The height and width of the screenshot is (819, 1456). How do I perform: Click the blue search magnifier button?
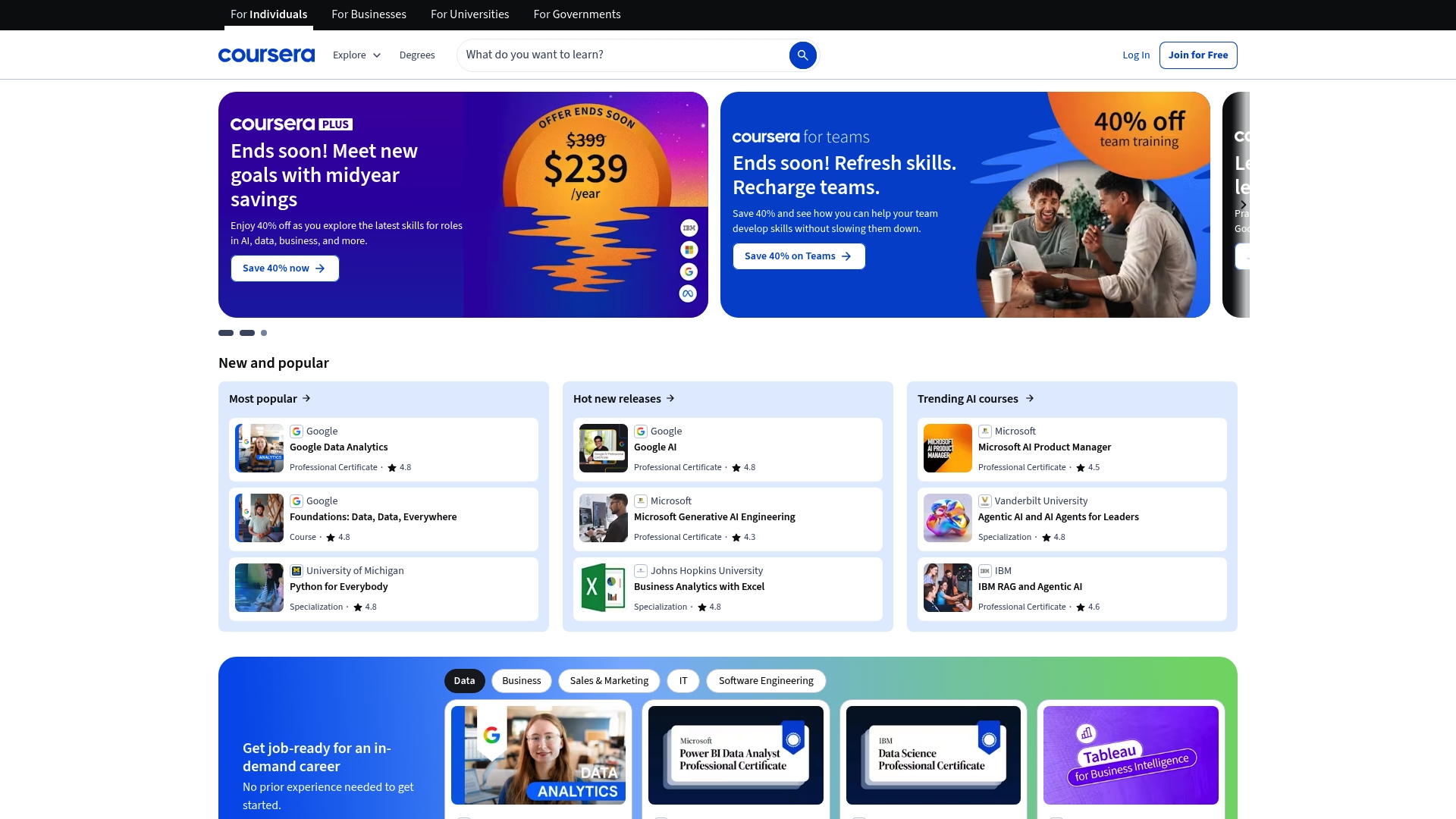click(802, 55)
